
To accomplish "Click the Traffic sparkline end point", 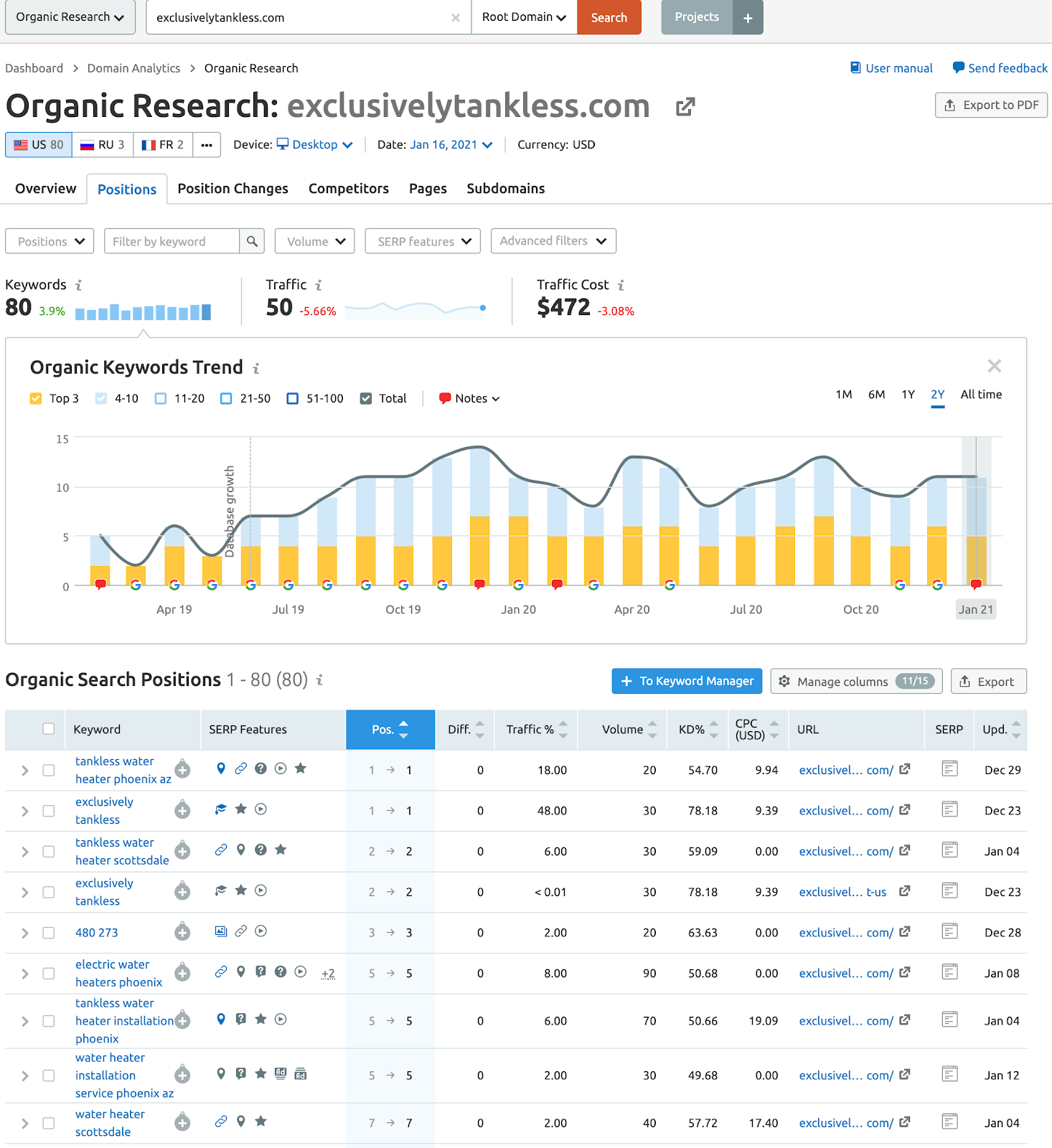I will (x=483, y=308).
